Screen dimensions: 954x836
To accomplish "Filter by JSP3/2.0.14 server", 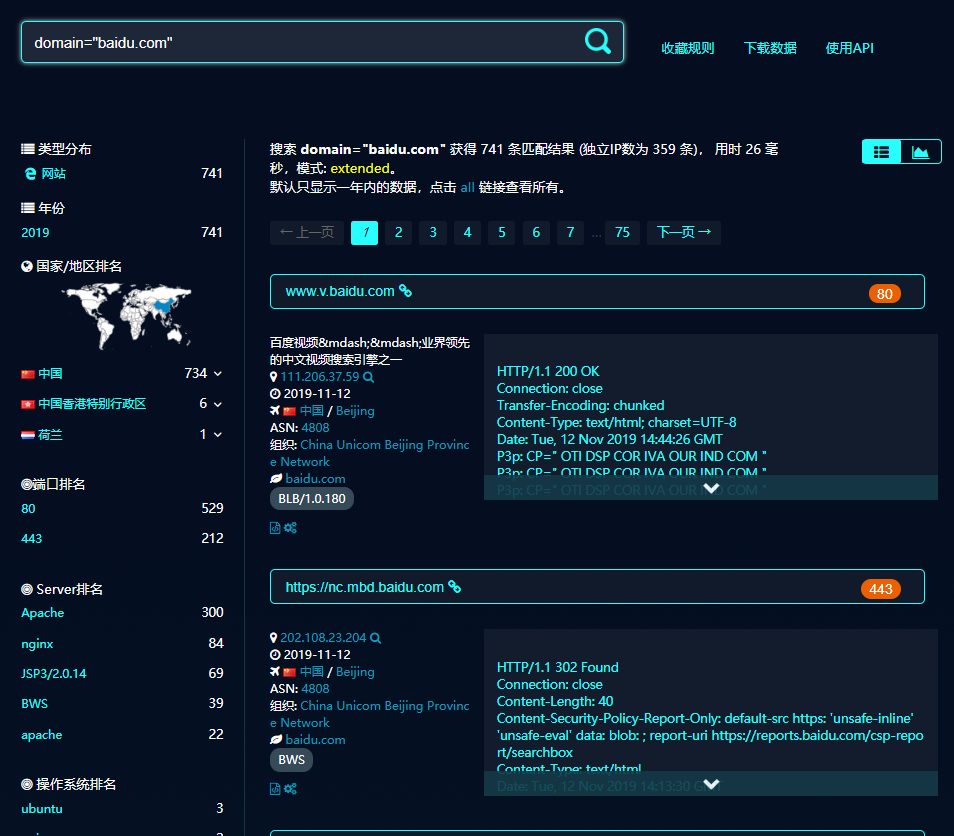I will point(54,674).
